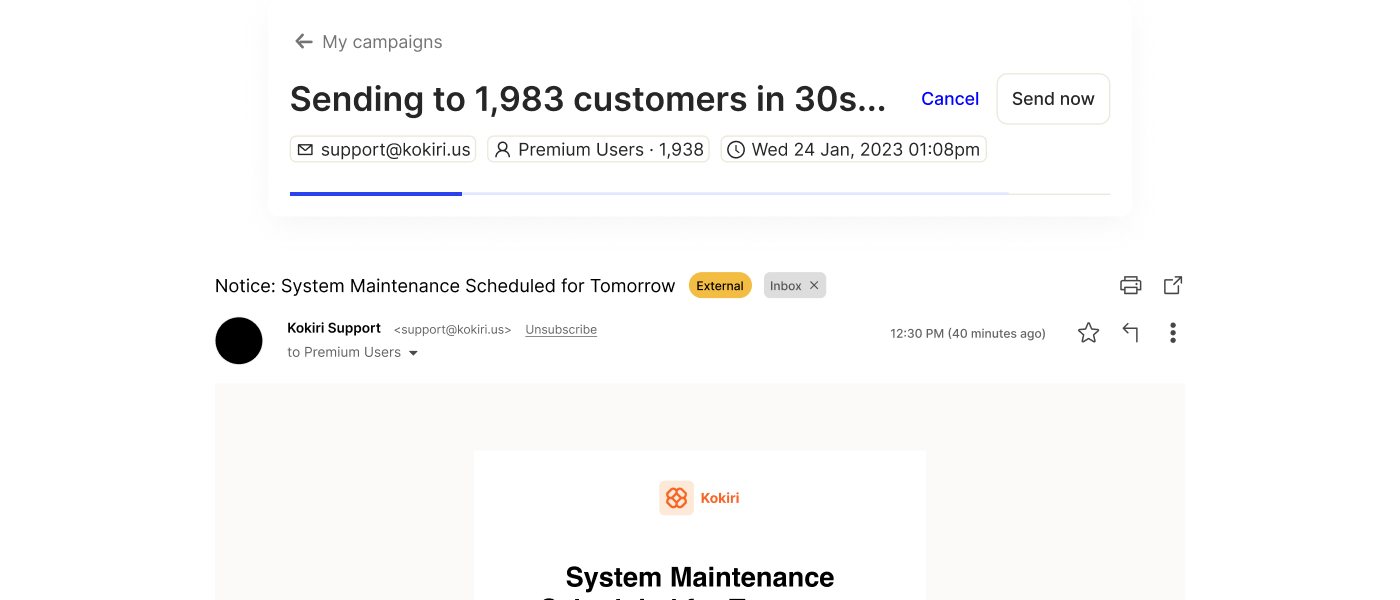
Task: Star the System Maintenance email
Action: 1088,333
